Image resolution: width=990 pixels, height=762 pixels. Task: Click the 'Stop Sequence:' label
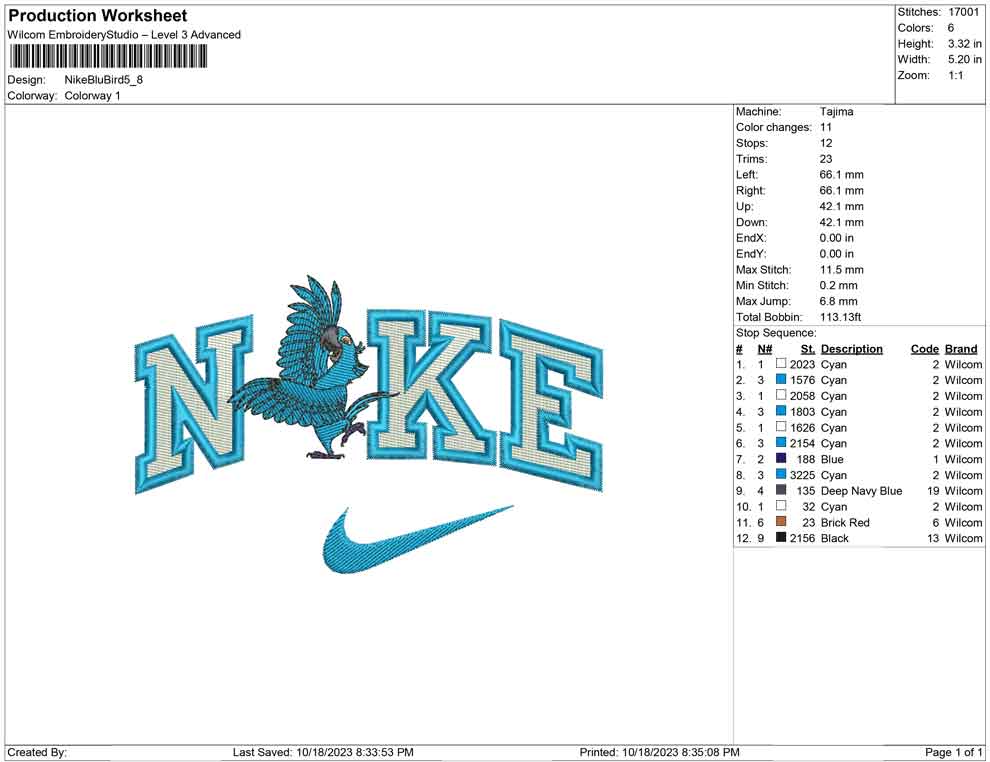pyautogui.click(x=776, y=333)
